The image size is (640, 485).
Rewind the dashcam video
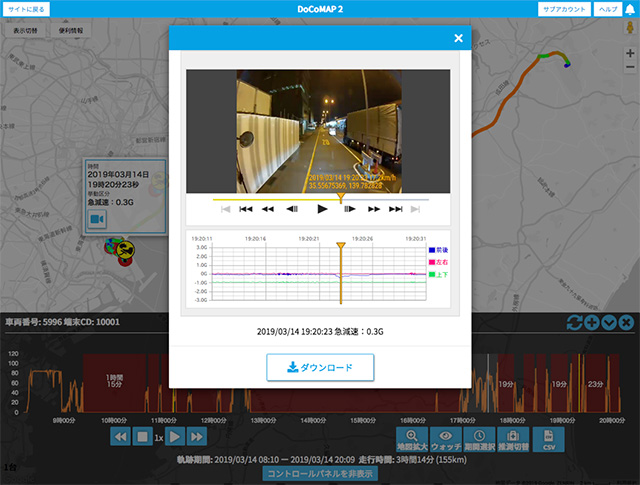click(x=268, y=209)
